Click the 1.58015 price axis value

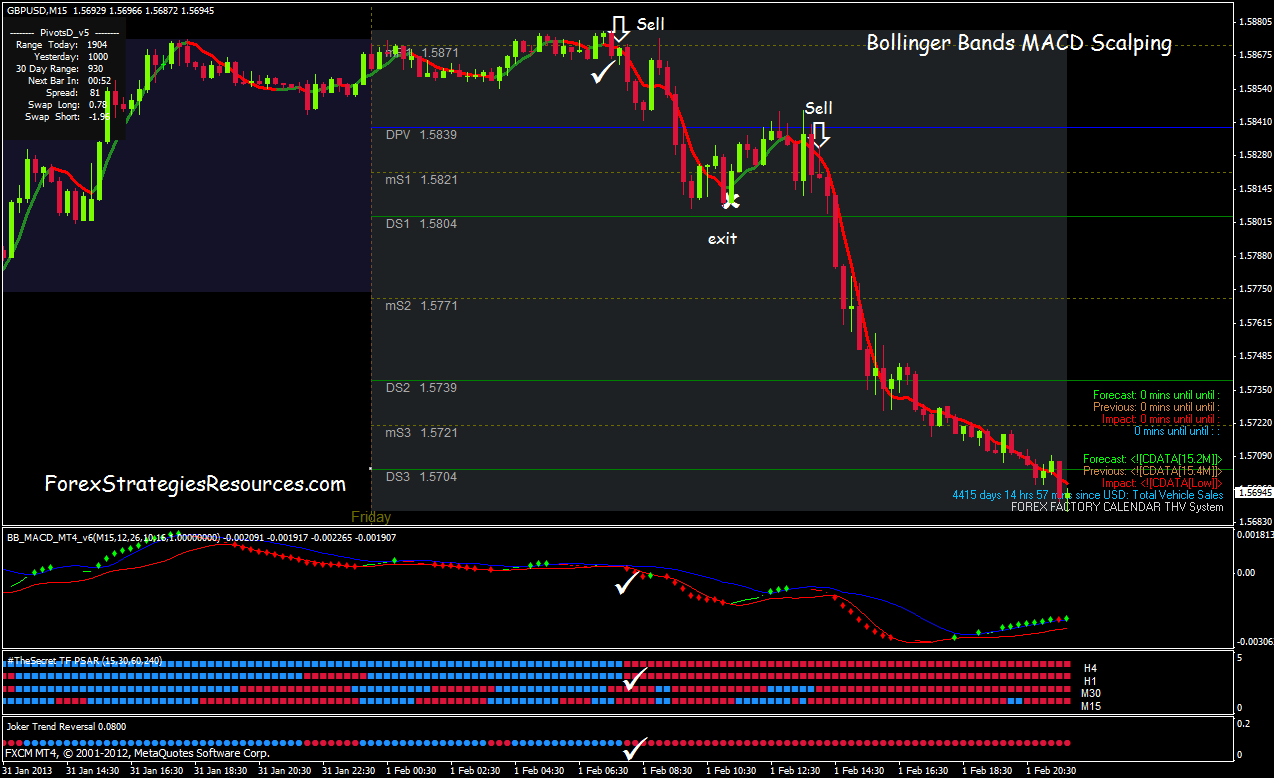click(x=1254, y=221)
